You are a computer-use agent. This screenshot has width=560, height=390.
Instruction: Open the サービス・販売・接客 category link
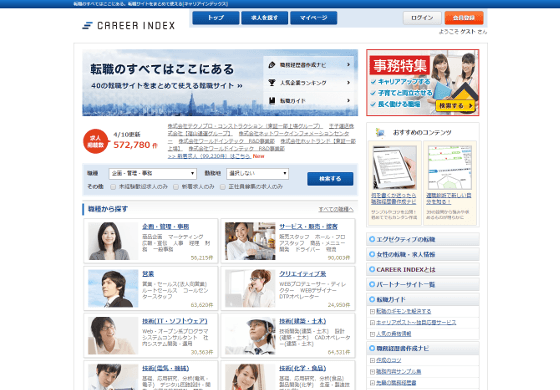[309, 226]
